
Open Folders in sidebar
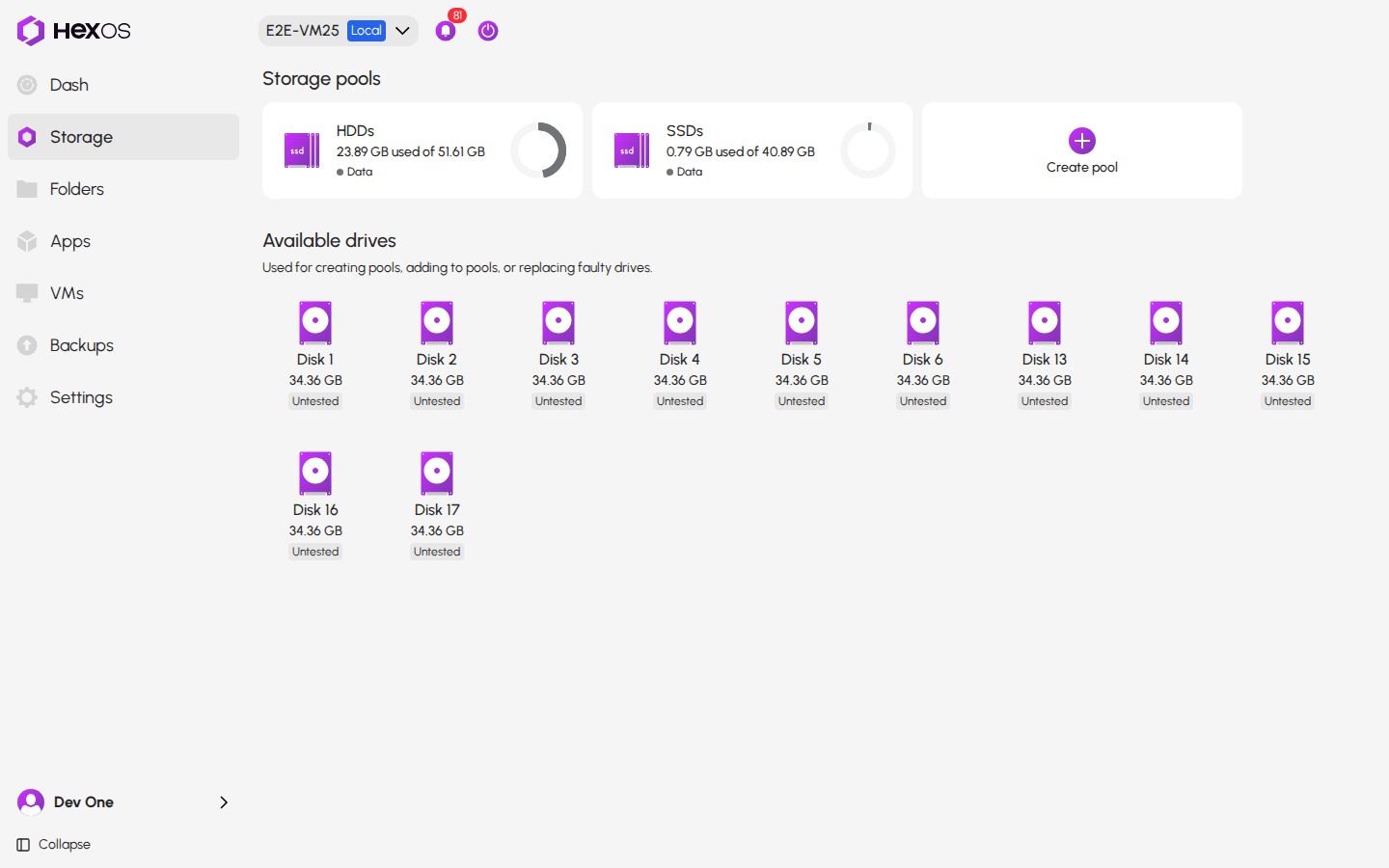pyautogui.click(x=123, y=189)
